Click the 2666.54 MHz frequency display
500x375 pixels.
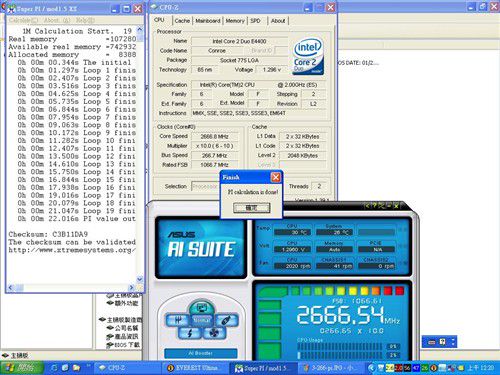[348, 316]
